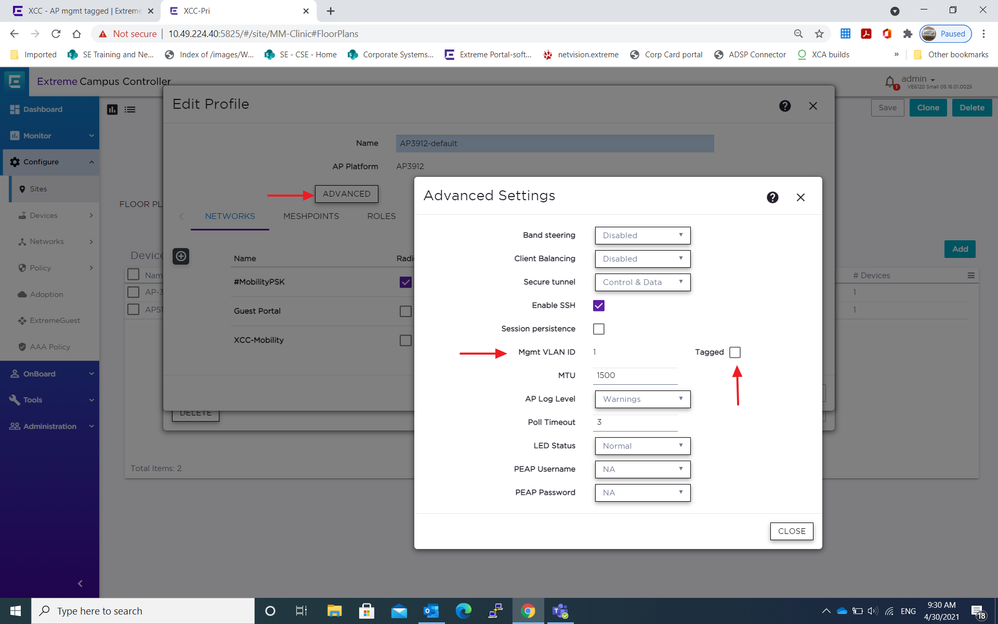Viewport: 998px width, 624px height.
Task: Open PEAP Password dropdown
Action: point(642,493)
